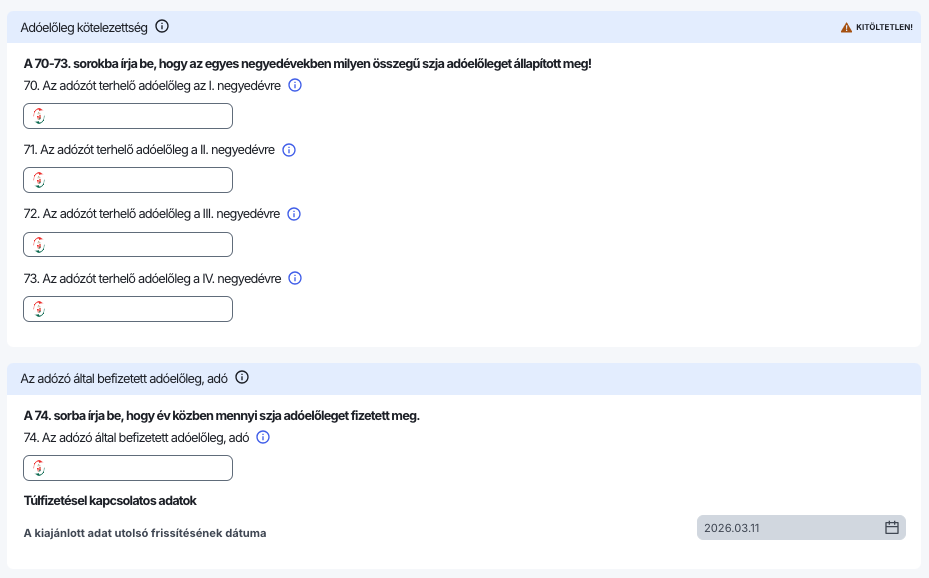The image size is (929, 578).
Task: Click the crest icon in row 70 field
Action: [x=39, y=117]
